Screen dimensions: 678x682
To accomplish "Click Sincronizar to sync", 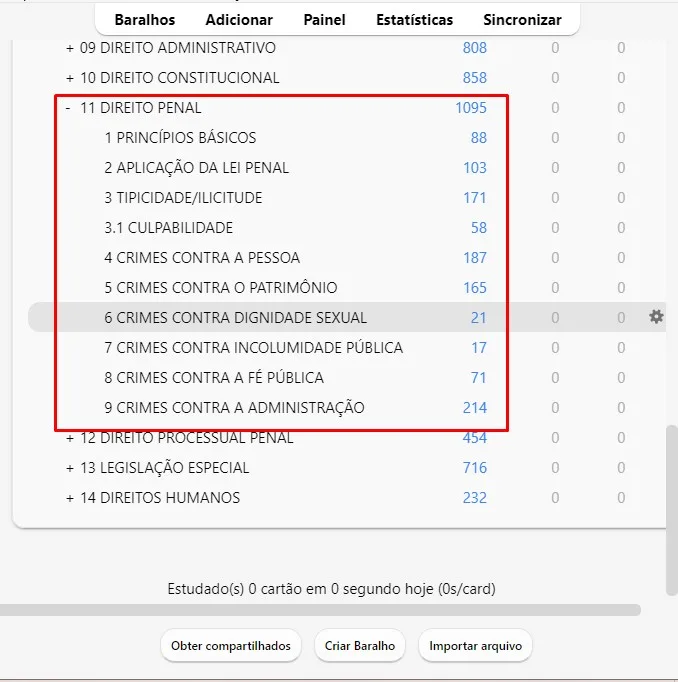I will point(522,20).
